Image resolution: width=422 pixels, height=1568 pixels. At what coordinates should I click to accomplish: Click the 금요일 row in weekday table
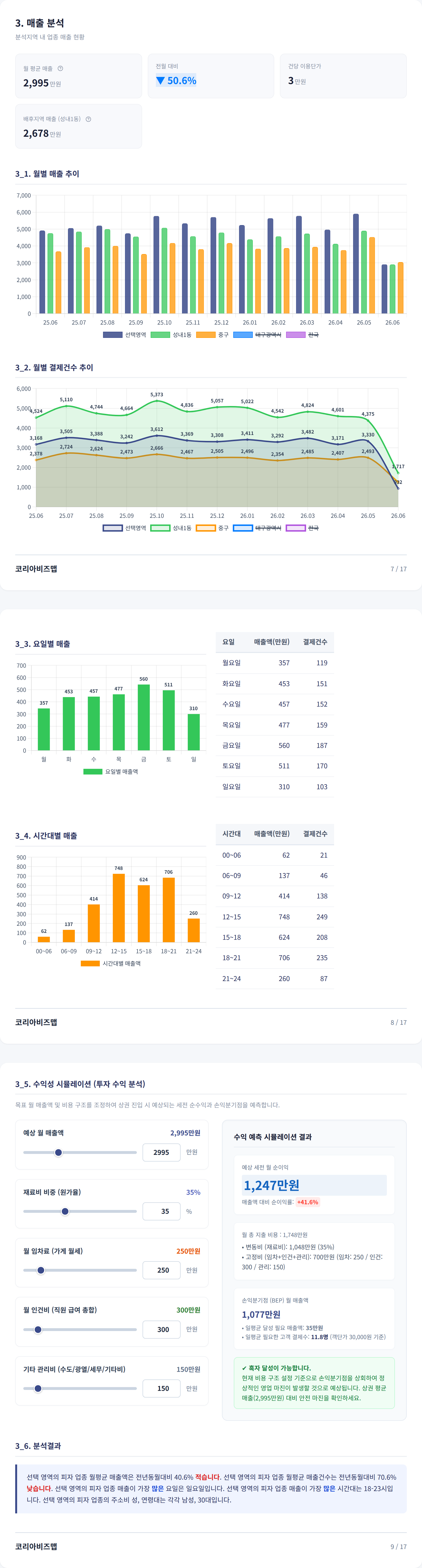(x=275, y=746)
